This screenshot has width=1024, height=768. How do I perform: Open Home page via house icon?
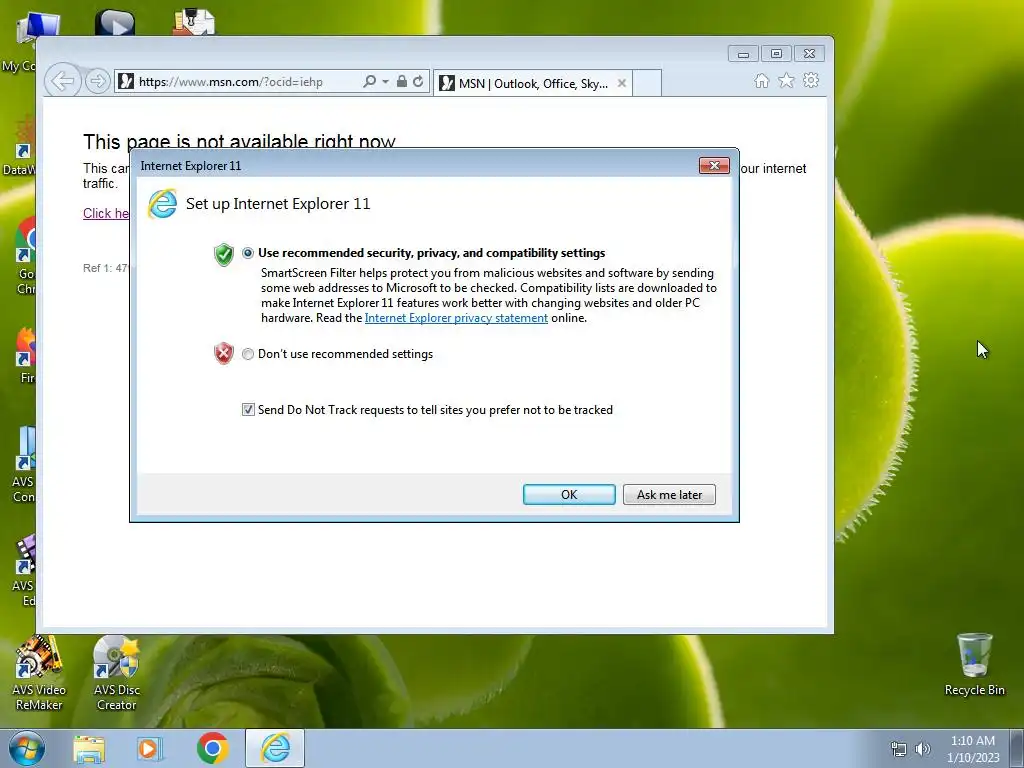click(x=761, y=80)
